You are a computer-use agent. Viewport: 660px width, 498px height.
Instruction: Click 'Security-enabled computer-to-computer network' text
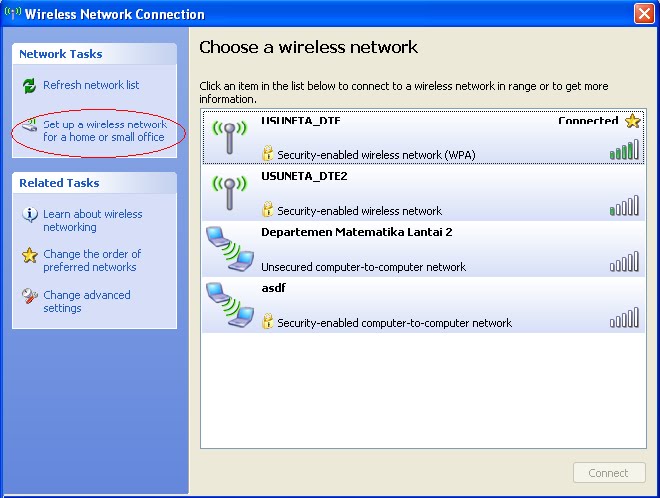click(394, 323)
